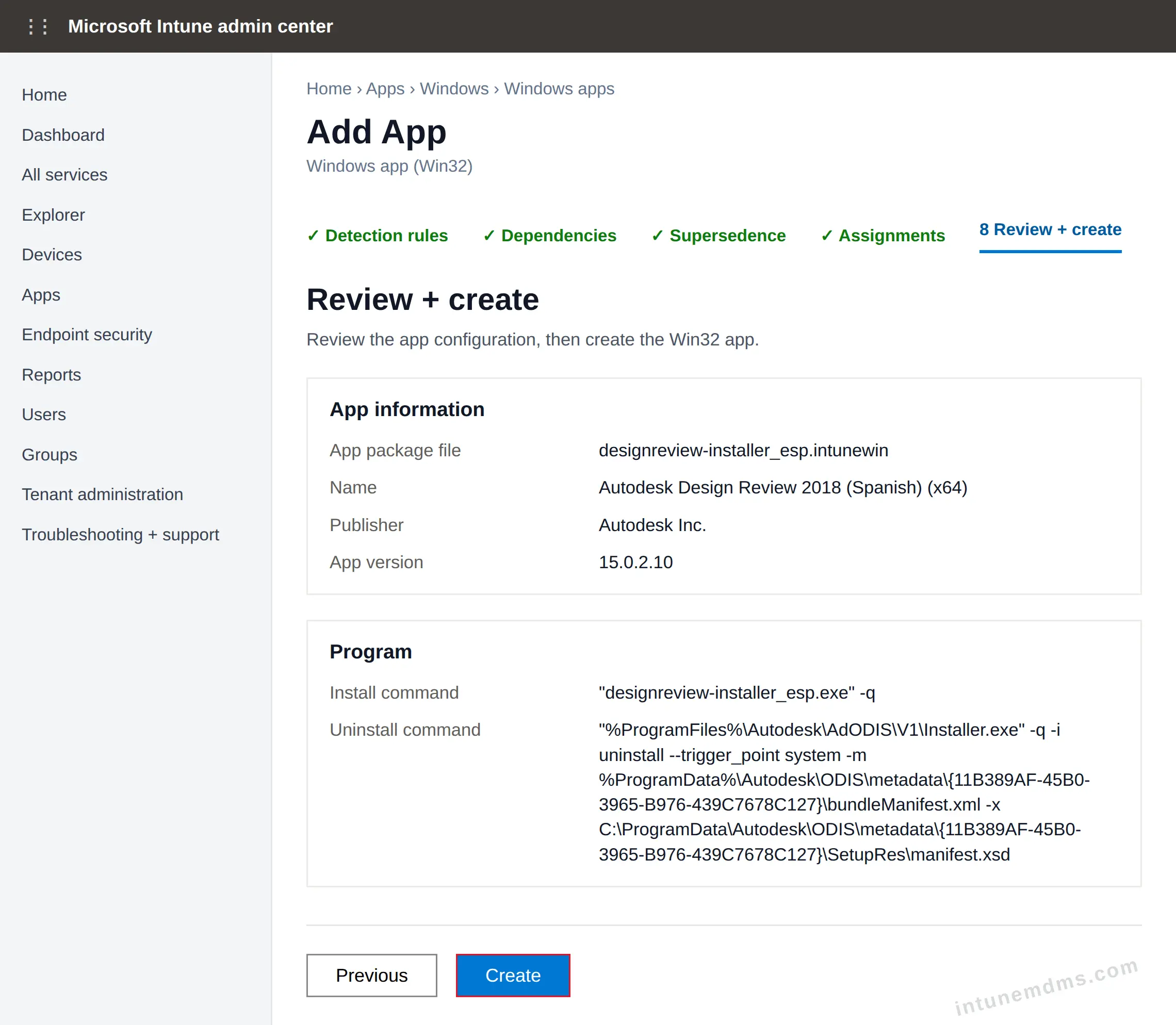Image resolution: width=1176 pixels, height=1025 pixels.
Task: Open Endpoint security in the sidebar
Action: tap(87, 335)
